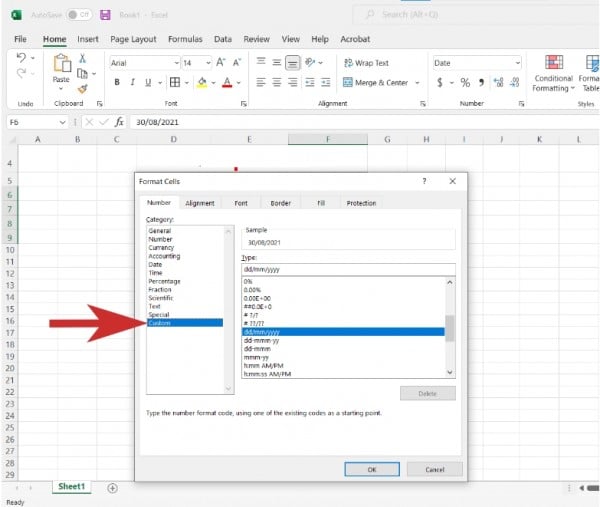
Task: Click the Borders icon
Action: click(x=175, y=82)
